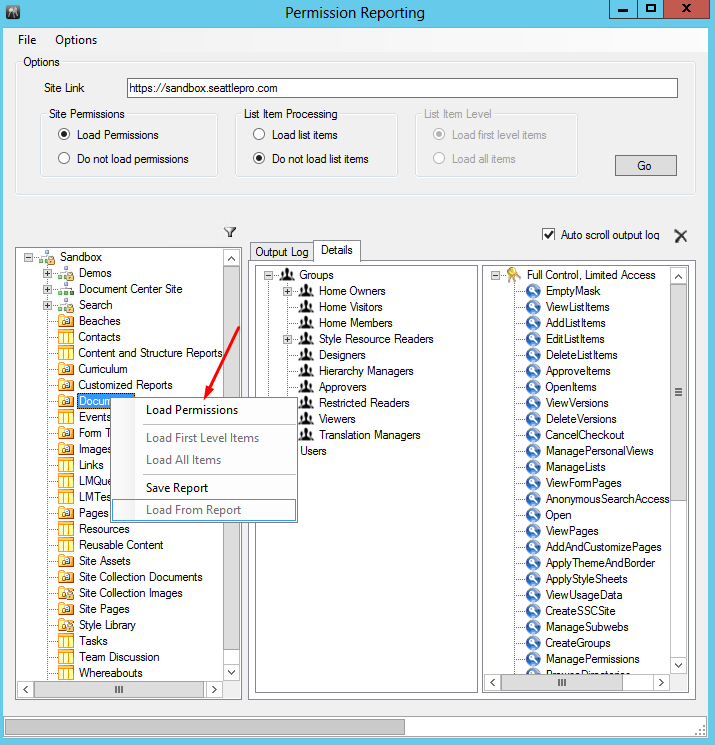Click the Contacts list icon in tree
715x745 pixels.
[x=66, y=337]
